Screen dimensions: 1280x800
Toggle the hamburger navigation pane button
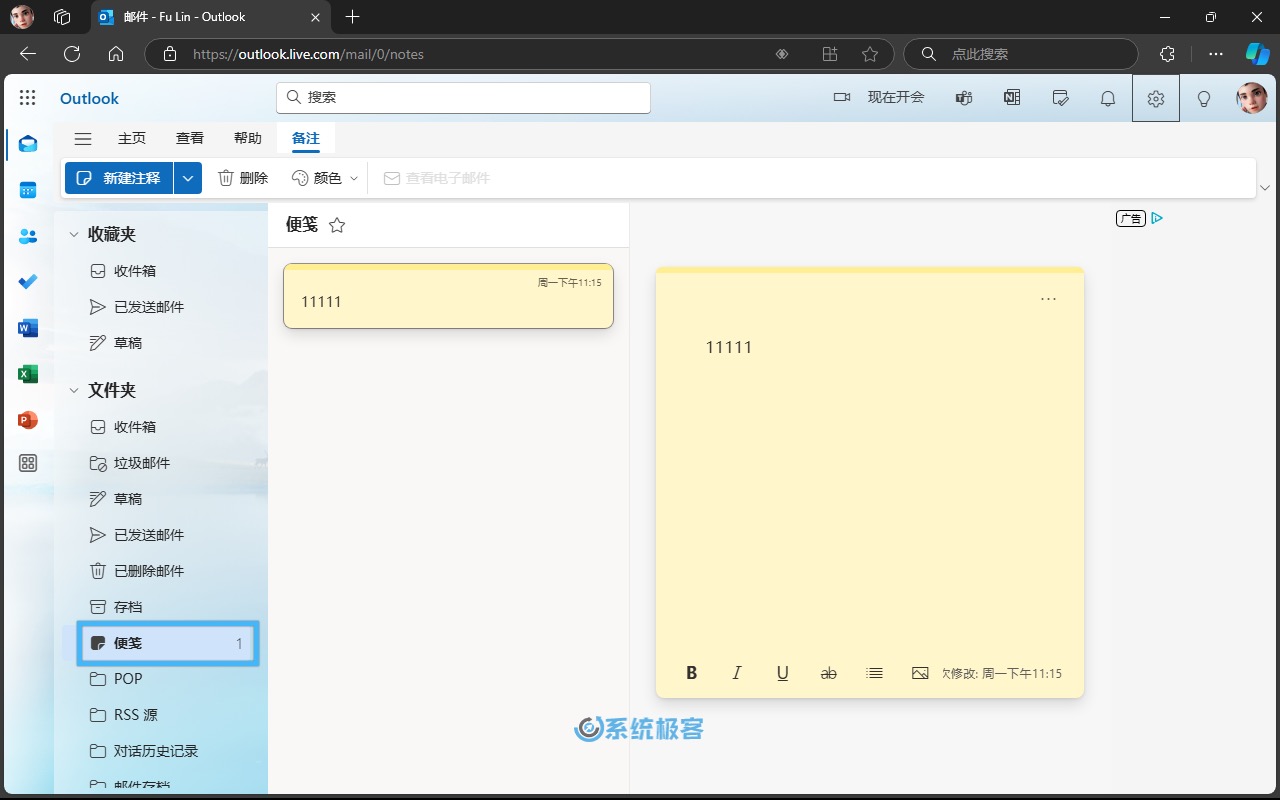pos(83,139)
